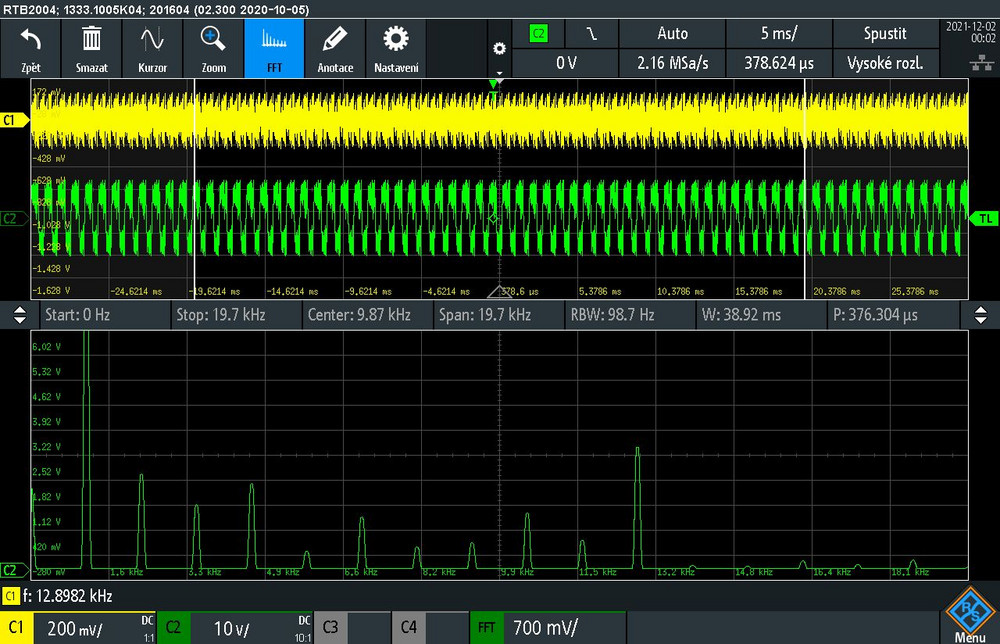Switch the Auto trigger mode

(x=672, y=34)
